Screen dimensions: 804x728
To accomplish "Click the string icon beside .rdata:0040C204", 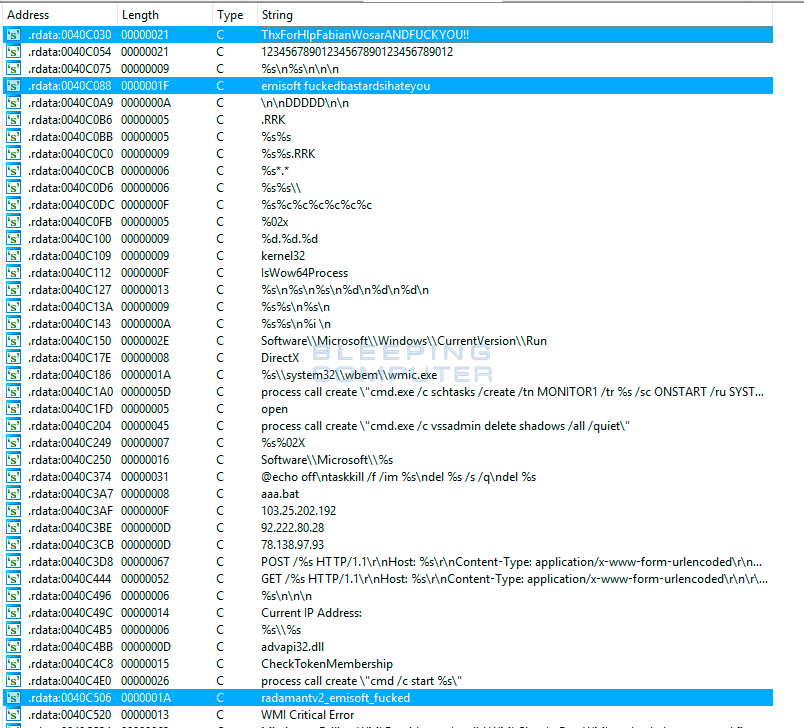I will coord(13,426).
